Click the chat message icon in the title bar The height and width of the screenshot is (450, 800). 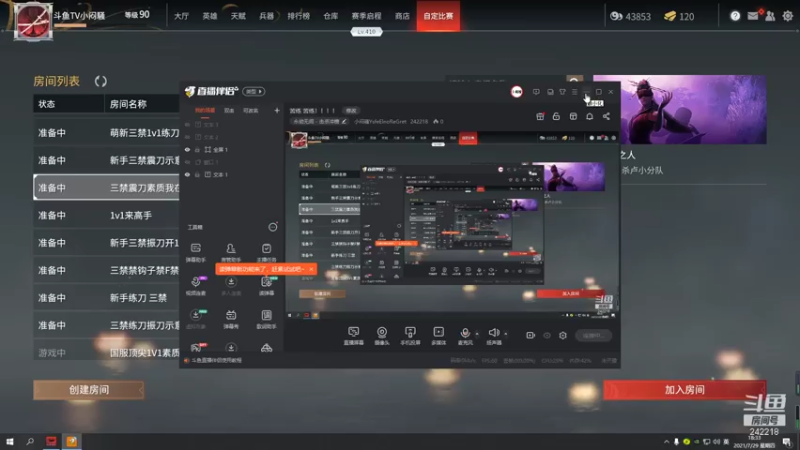coord(536,92)
